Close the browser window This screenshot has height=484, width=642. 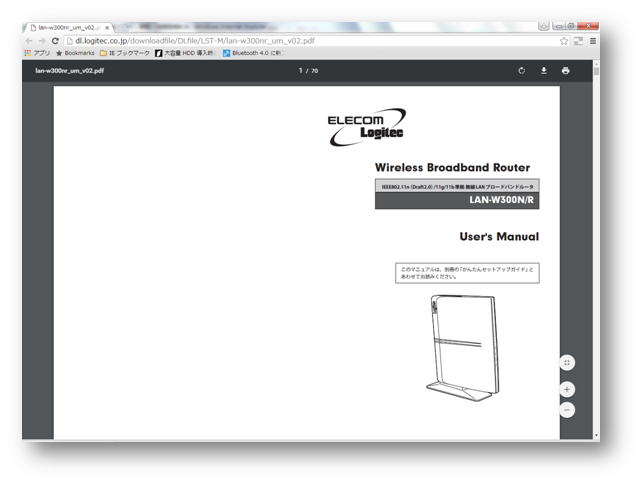pos(588,26)
